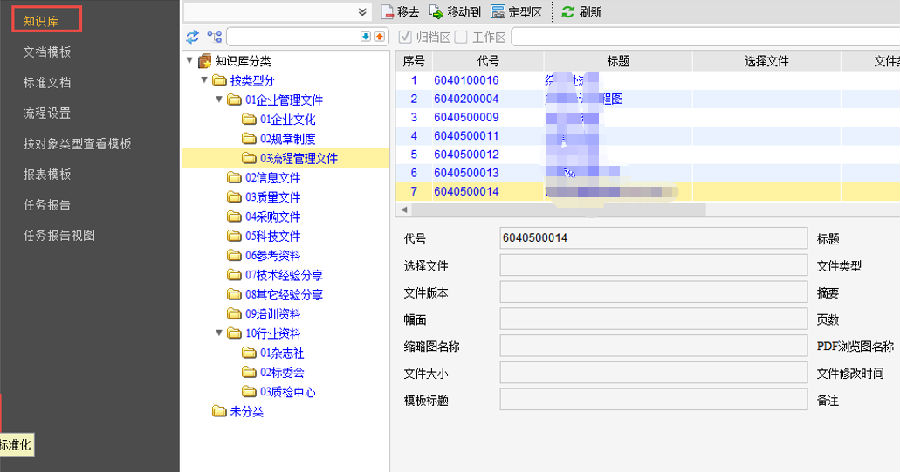900x472 pixels.
Task: Click the 代号 field showing 6040500014
Action: 653,238
